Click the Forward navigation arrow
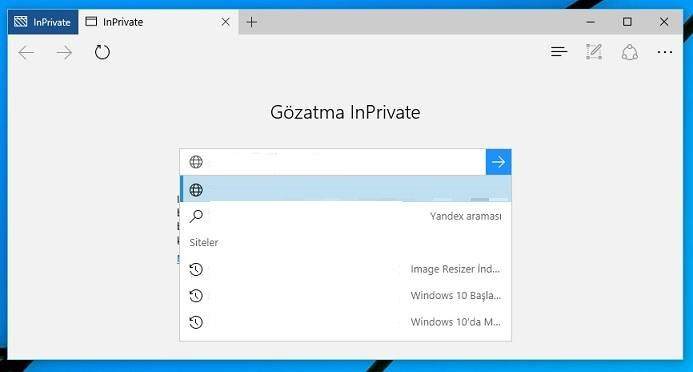The width and height of the screenshot is (693, 372). pos(64,53)
